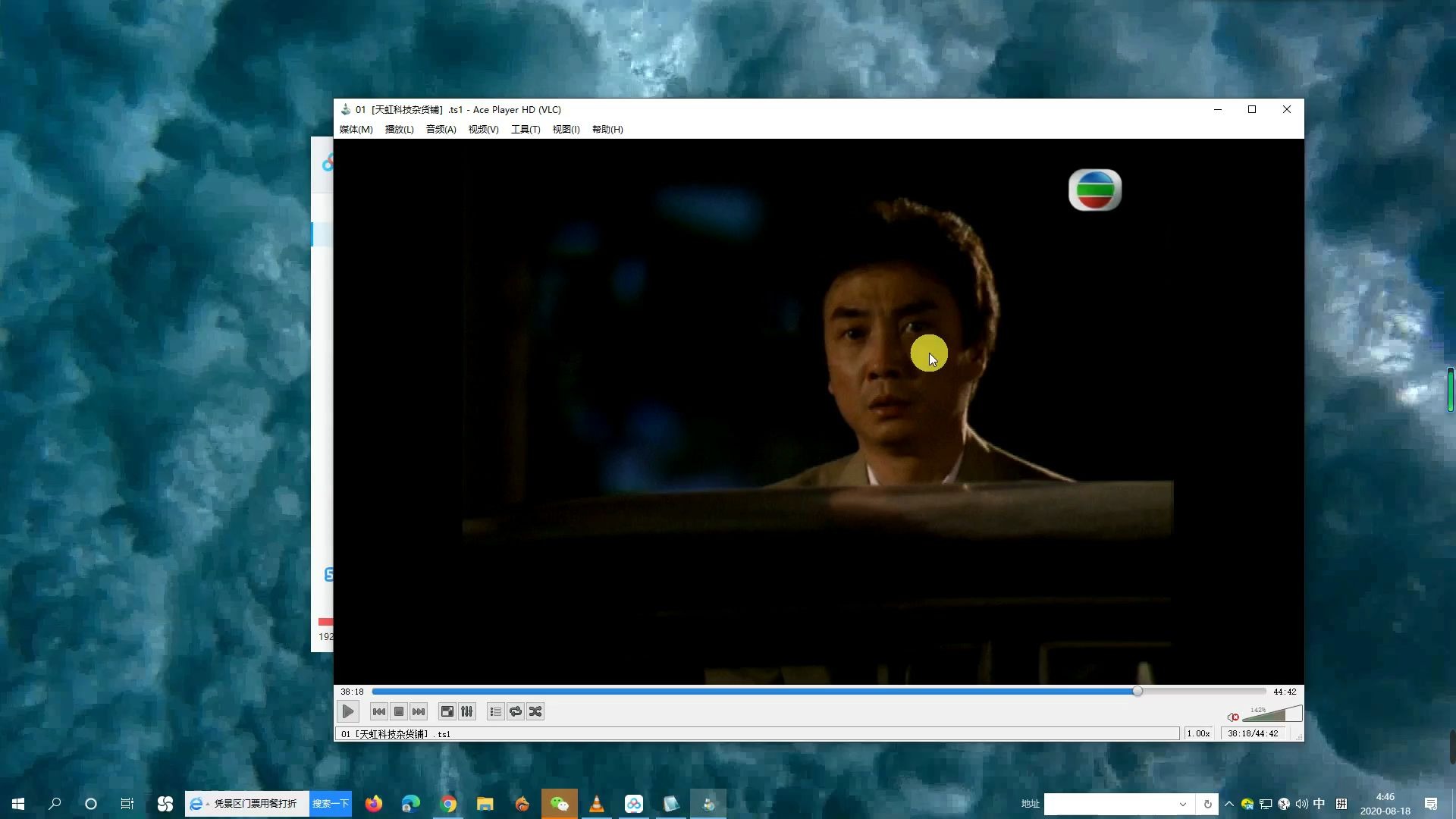Open Baidu Netdisk cloud icon on taskbar
This screenshot has width=1456, height=819.
(634, 804)
